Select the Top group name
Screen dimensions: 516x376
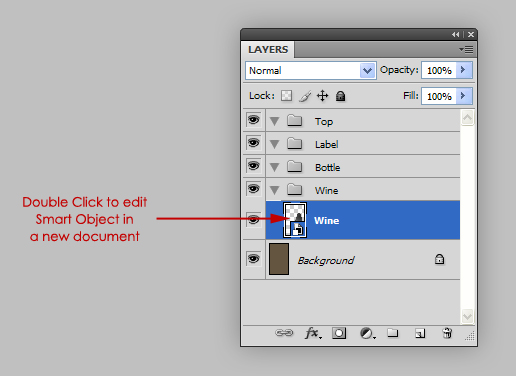[x=324, y=122]
